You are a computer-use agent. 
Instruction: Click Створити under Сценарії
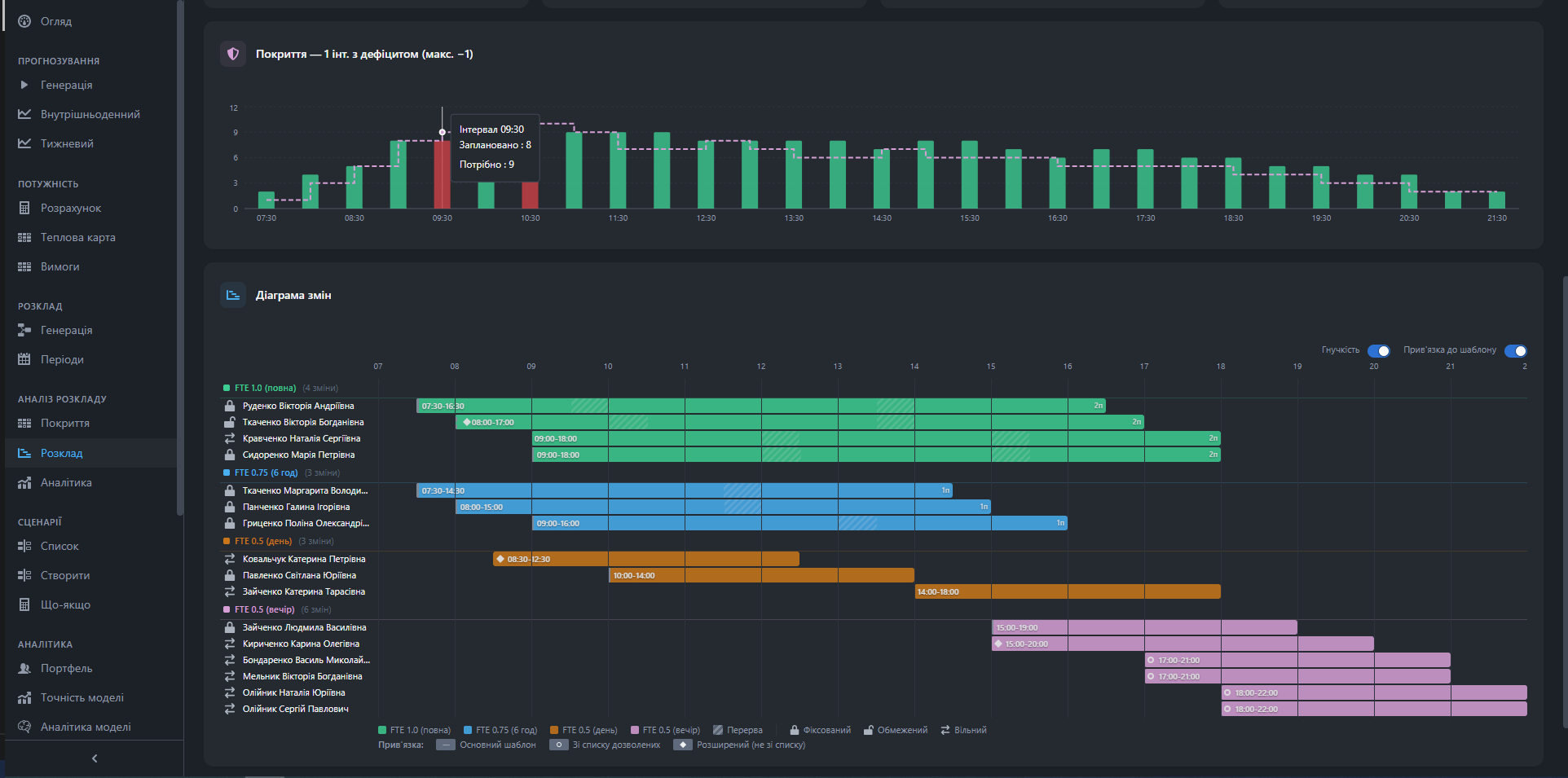65,575
